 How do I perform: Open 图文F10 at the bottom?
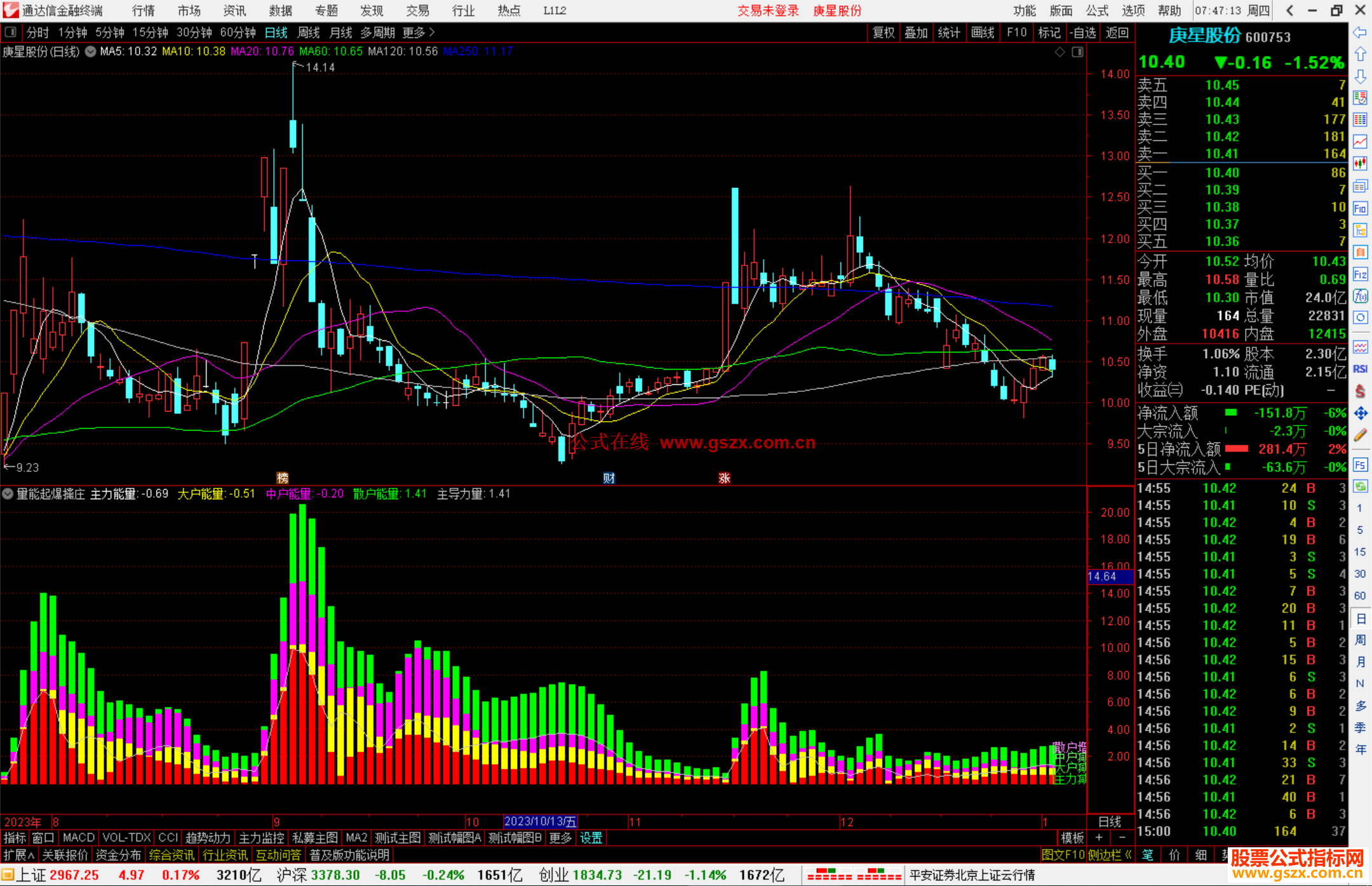click(1063, 855)
